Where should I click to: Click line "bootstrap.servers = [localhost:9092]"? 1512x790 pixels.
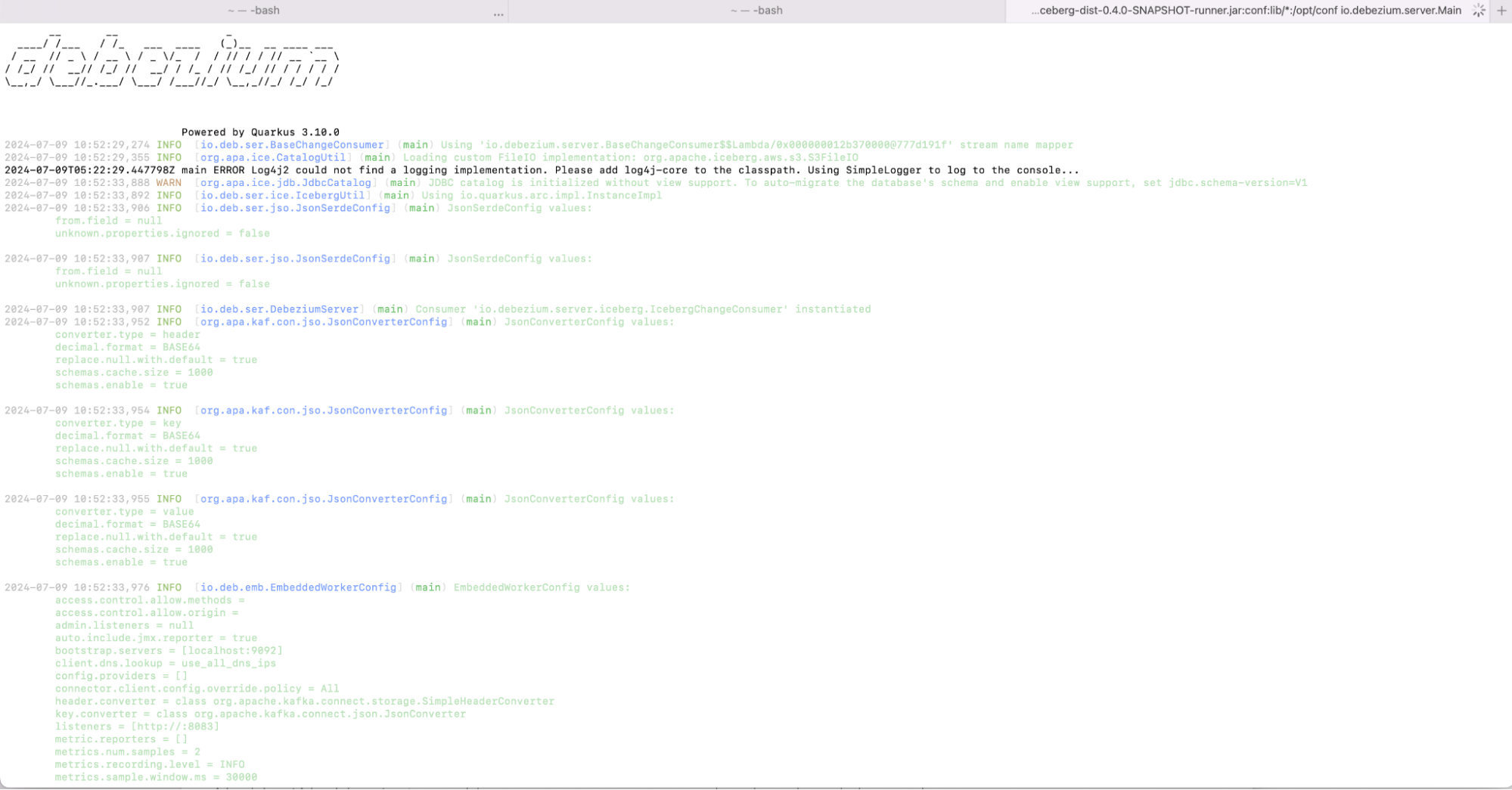click(x=169, y=651)
